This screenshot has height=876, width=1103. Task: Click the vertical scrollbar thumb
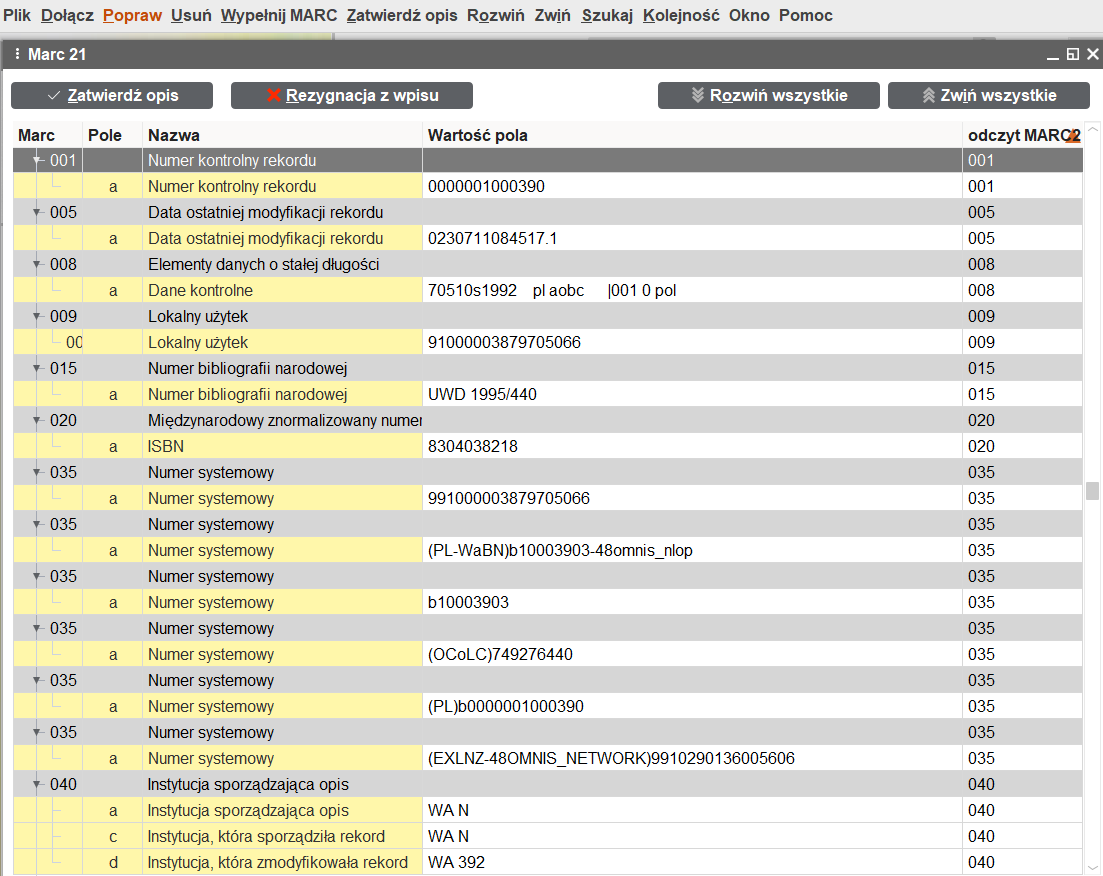point(1092,490)
